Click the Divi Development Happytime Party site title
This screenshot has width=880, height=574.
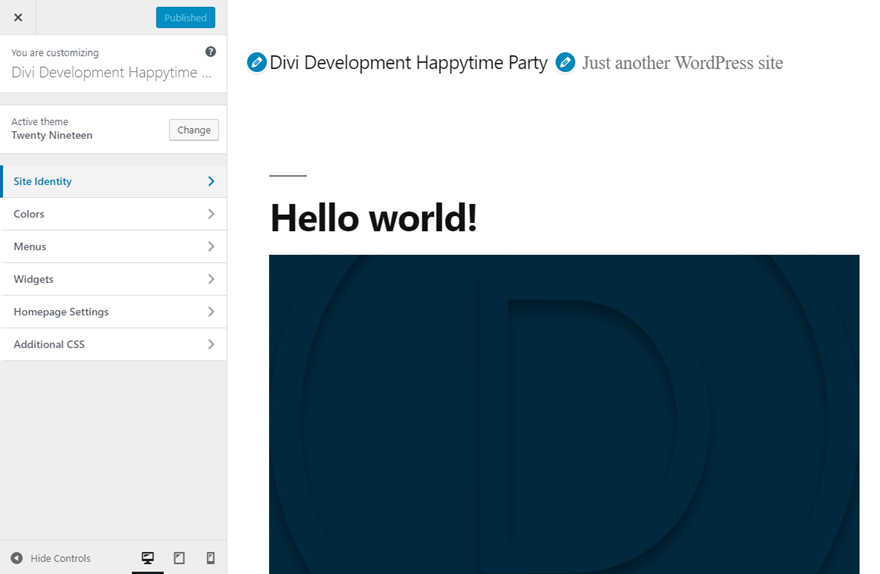pyautogui.click(x=409, y=63)
